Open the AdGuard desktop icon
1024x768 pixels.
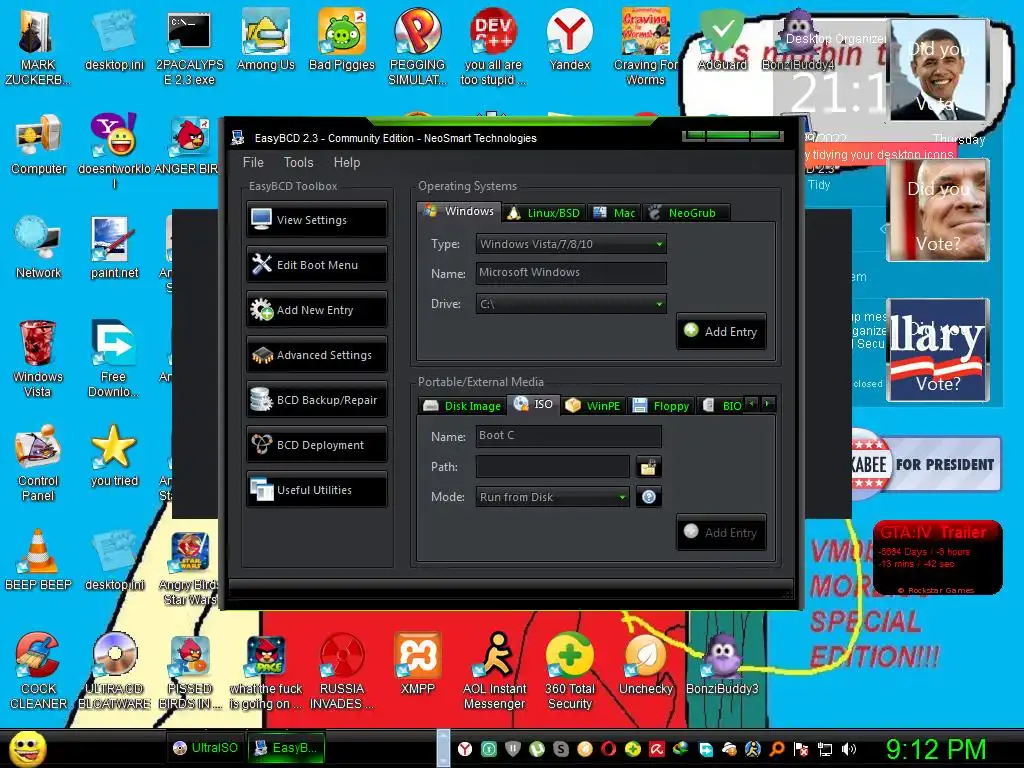[x=722, y=40]
